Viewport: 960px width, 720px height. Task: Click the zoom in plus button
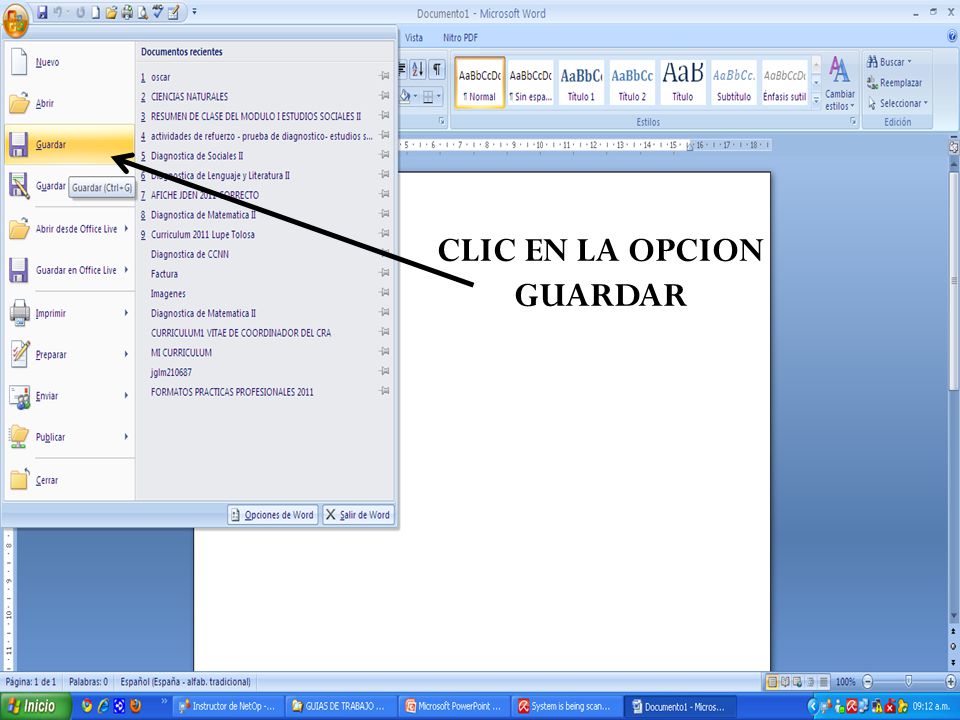point(950,681)
